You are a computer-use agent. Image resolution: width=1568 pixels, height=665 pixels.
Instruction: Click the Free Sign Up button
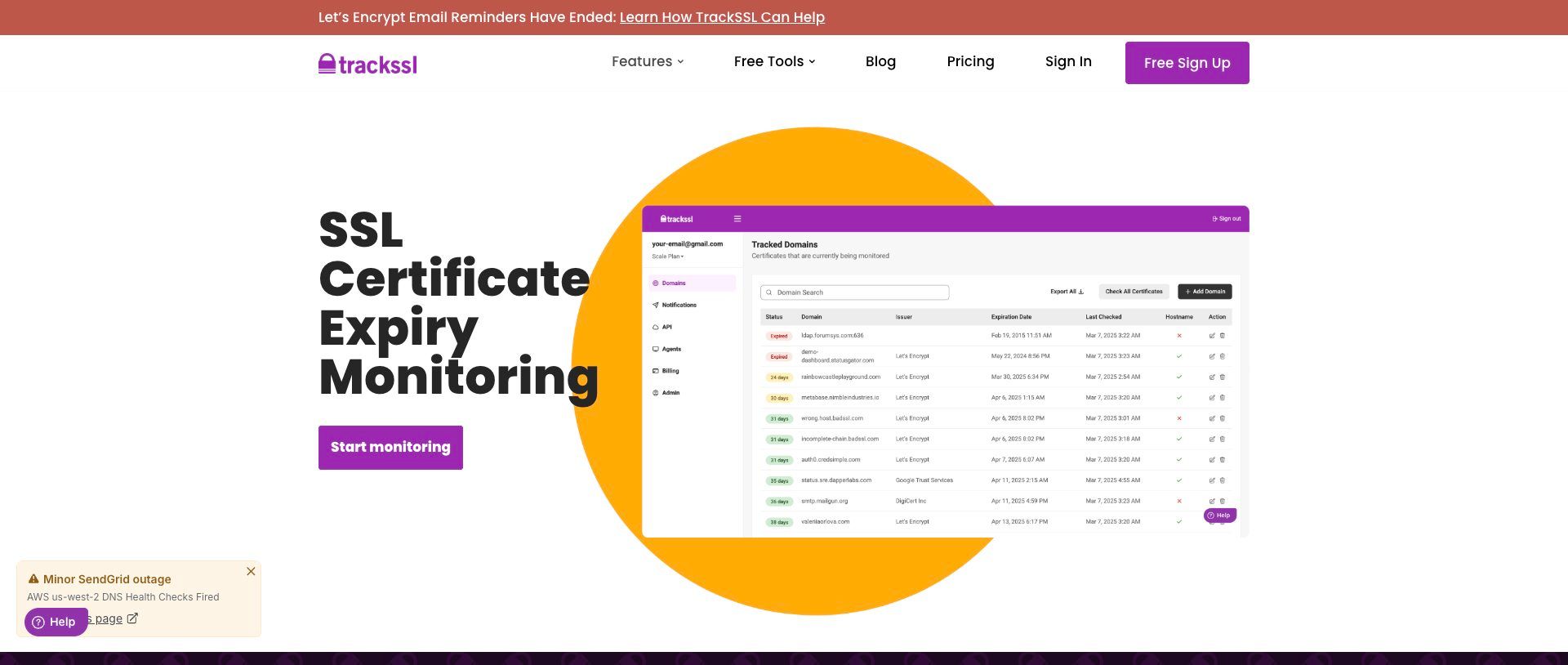(1187, 63)
